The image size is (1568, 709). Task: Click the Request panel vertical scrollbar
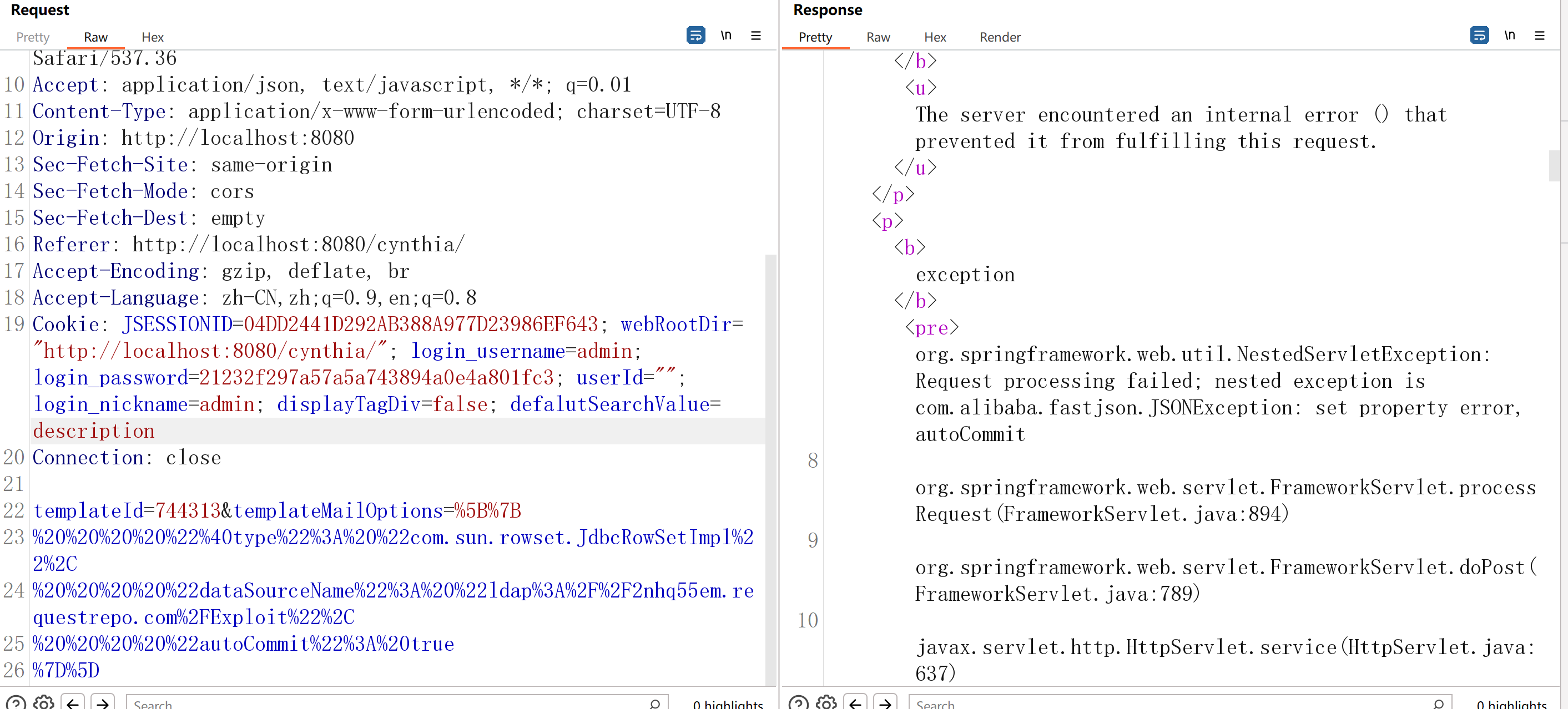pyautogui.click(x=770, y=469)
